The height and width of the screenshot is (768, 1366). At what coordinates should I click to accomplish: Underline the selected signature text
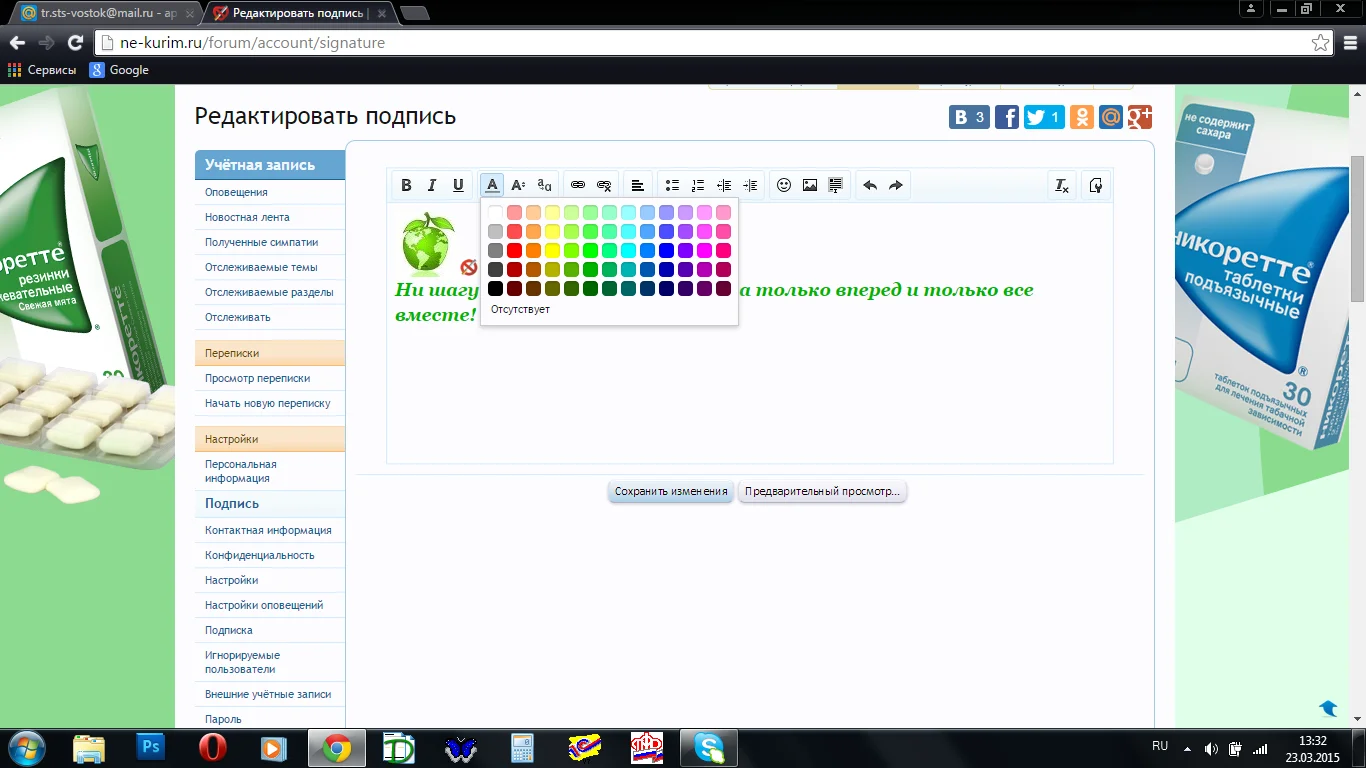point(458,185)
